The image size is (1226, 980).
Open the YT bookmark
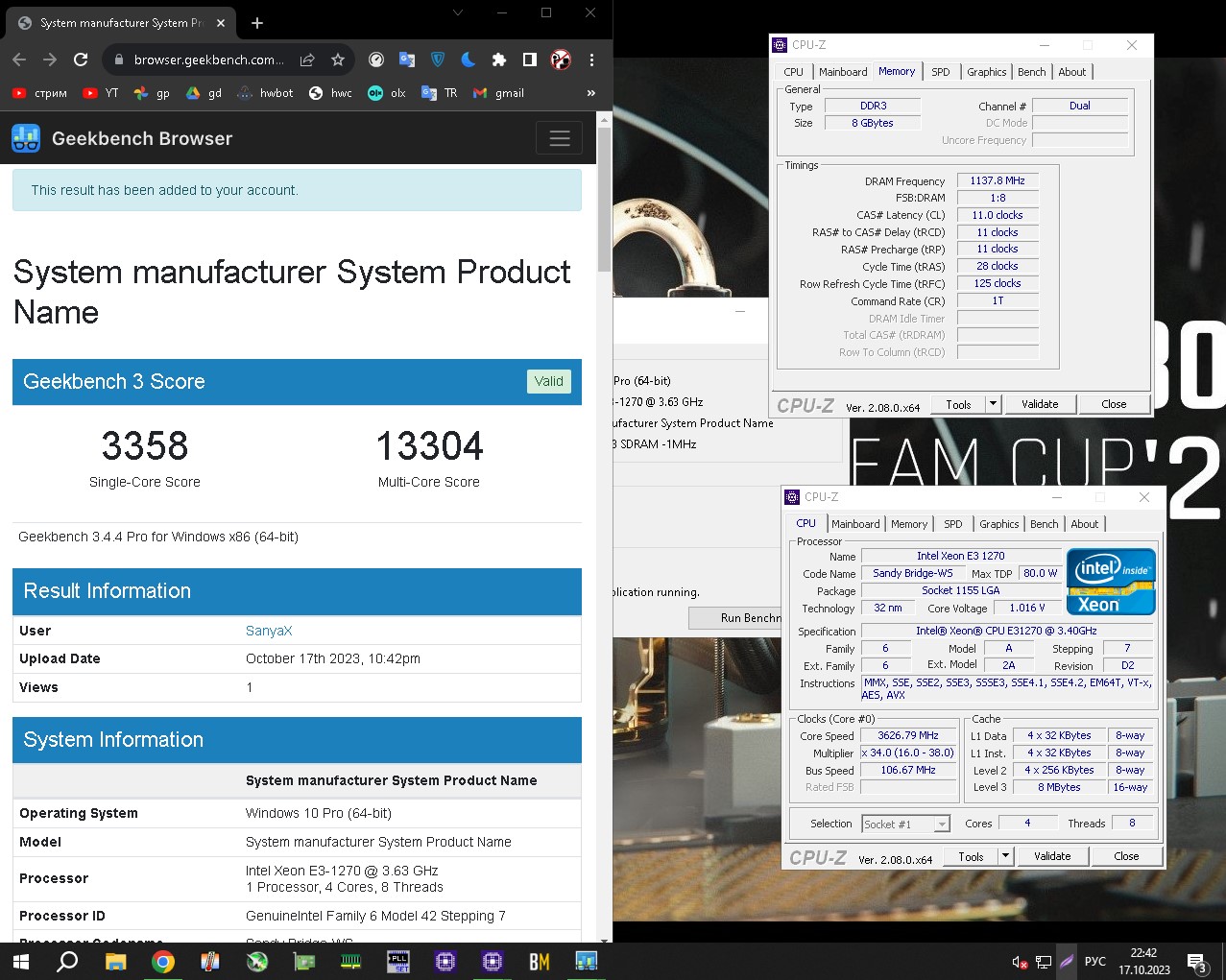pyautogui.click(x=101, y=93)
